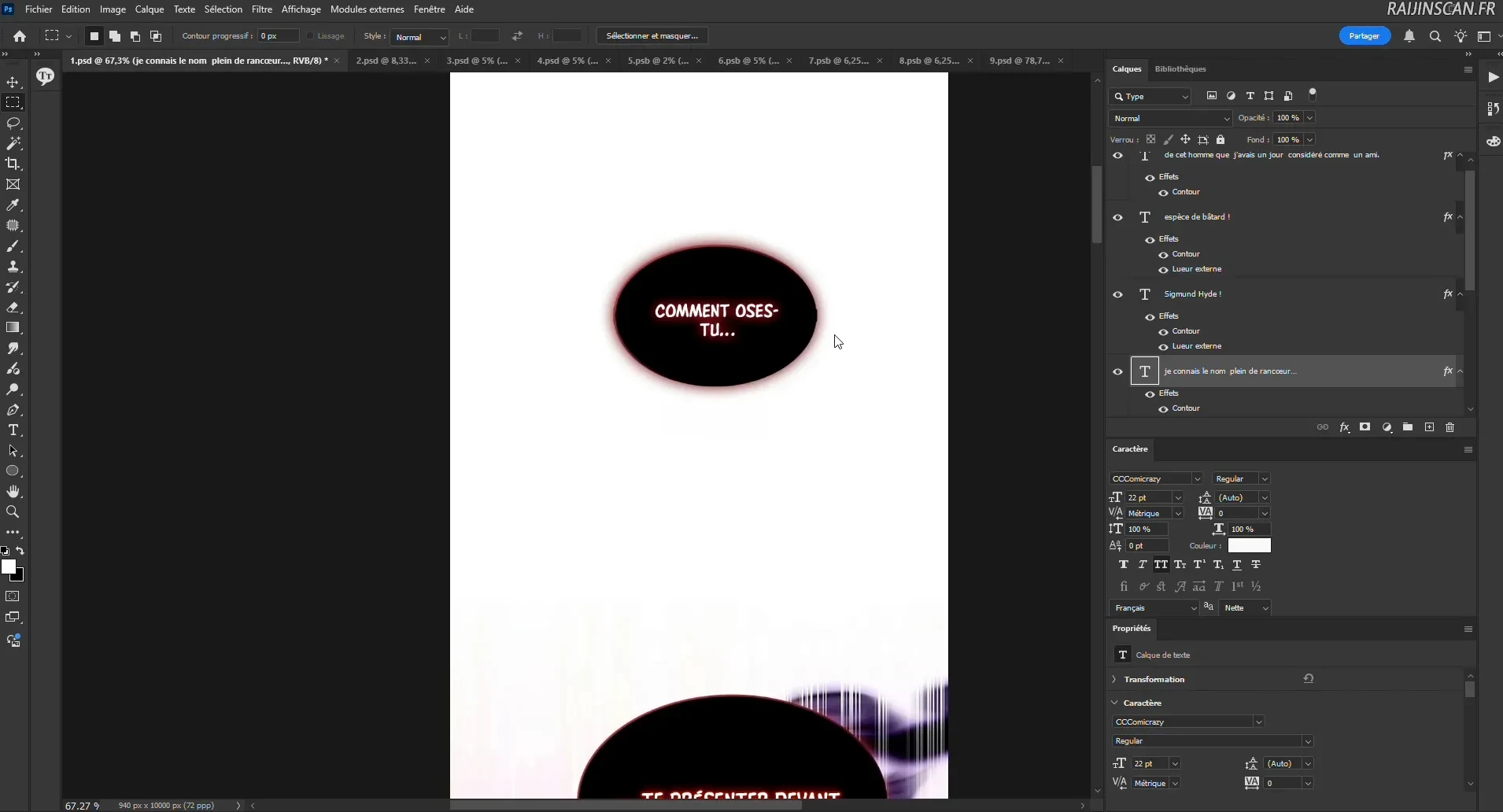This screenshot has height=812, width=1503.
Task: Hide the 'Sigmund Hyde !' layer
Action: (1117, 294)
